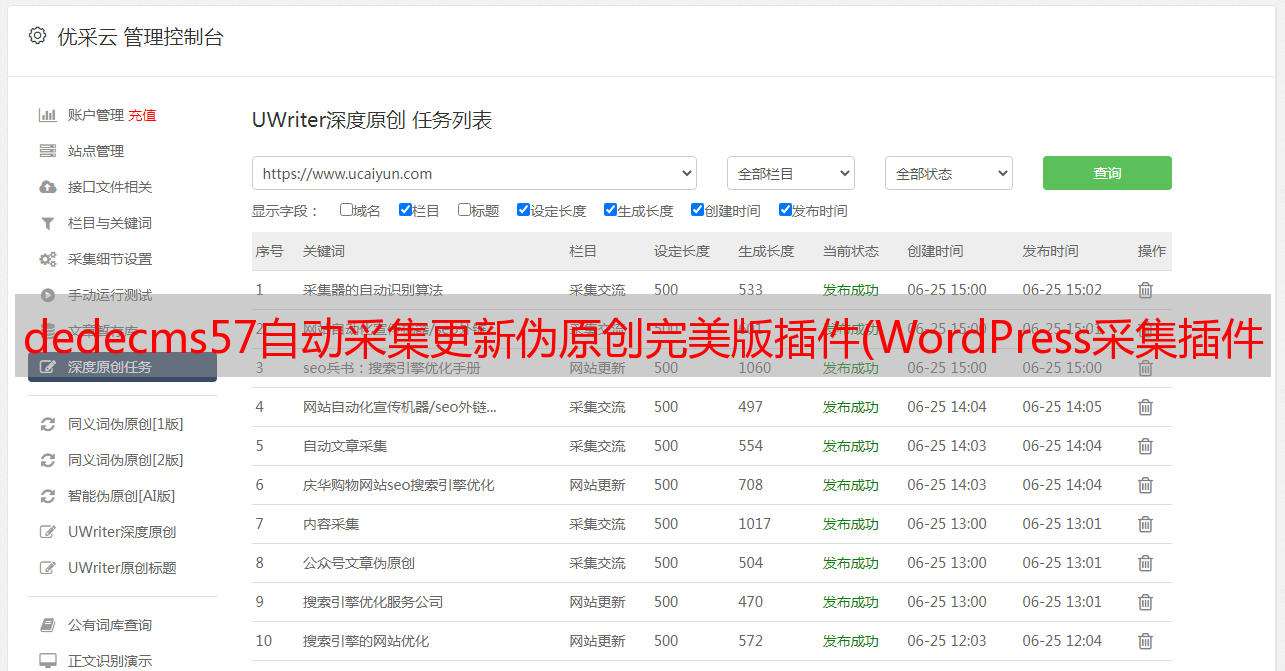Image resolution: width=1285 pixels, height=671 pixels.
Task: Click keyword 搜索引擎的网站优化
Action: coord(366,641)
